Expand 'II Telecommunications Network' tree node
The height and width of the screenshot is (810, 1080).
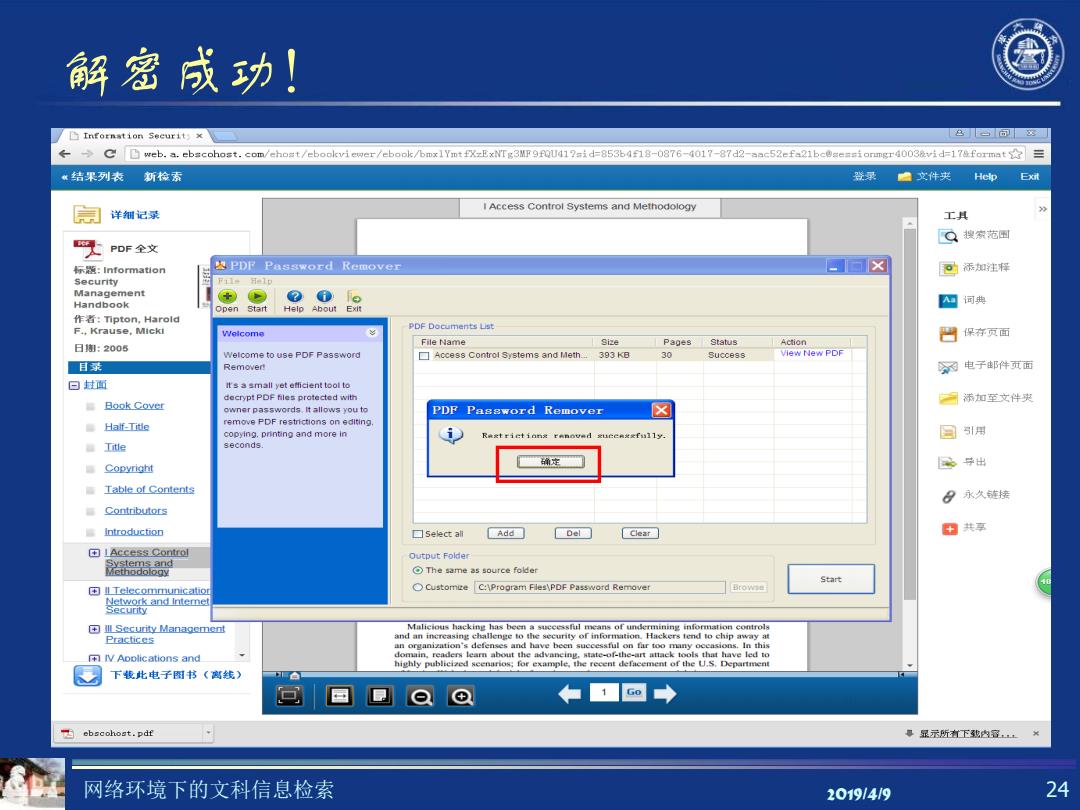(94, 591)
